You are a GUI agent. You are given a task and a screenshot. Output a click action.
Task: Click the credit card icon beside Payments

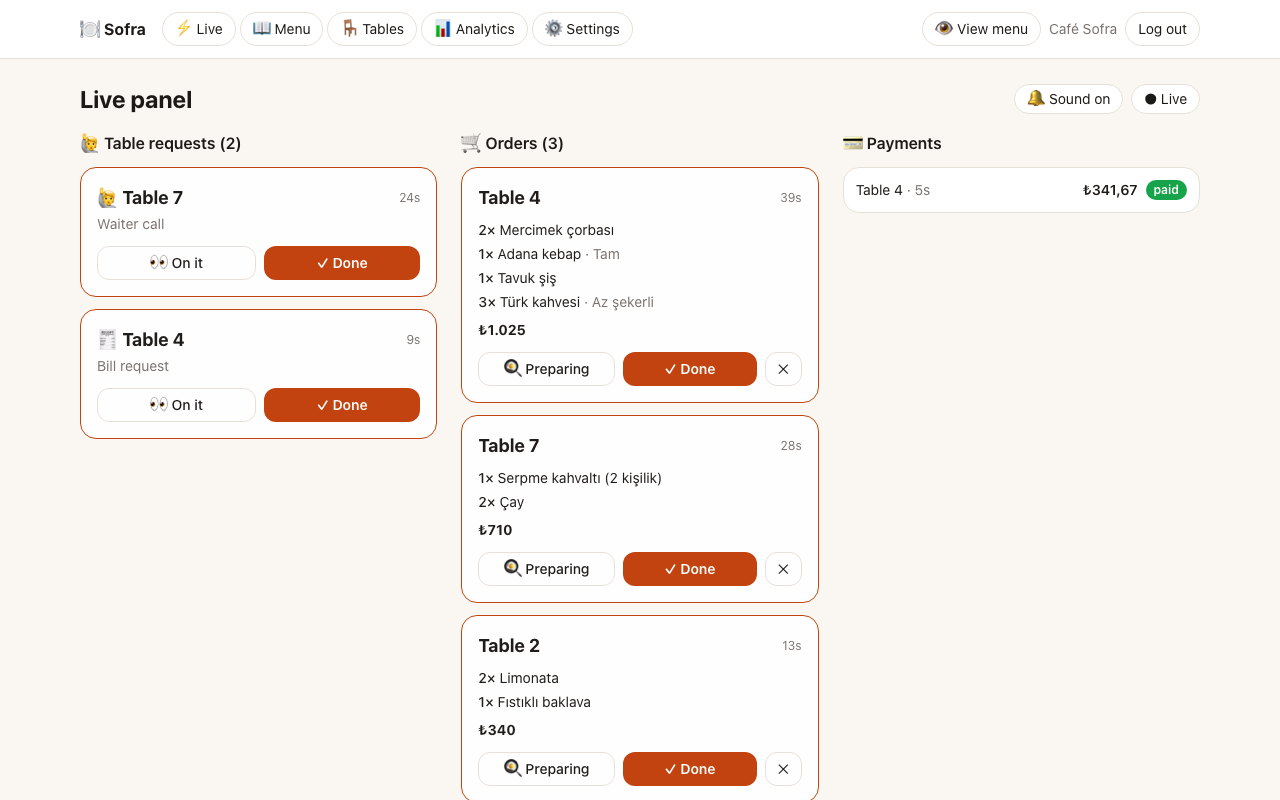tap(853, 143)
